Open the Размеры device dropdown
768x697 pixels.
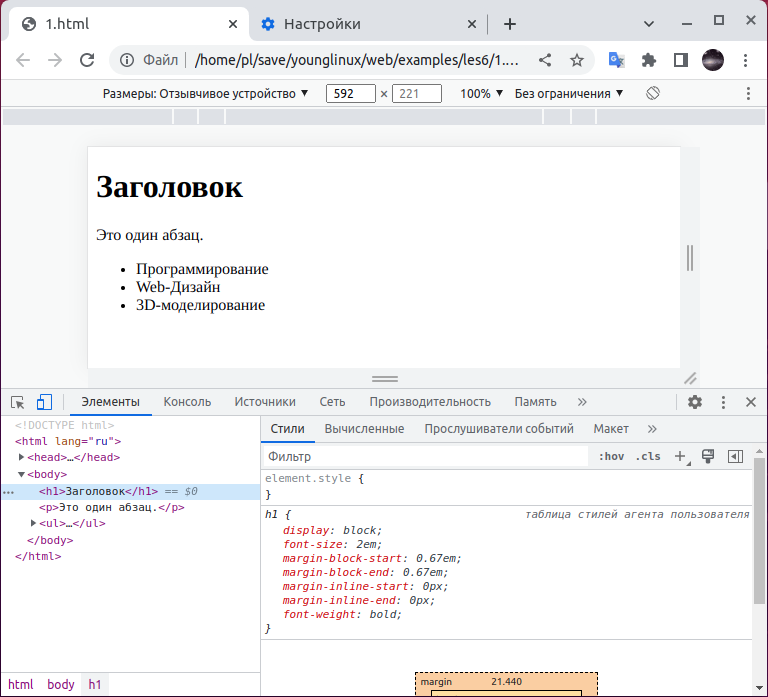205,94
